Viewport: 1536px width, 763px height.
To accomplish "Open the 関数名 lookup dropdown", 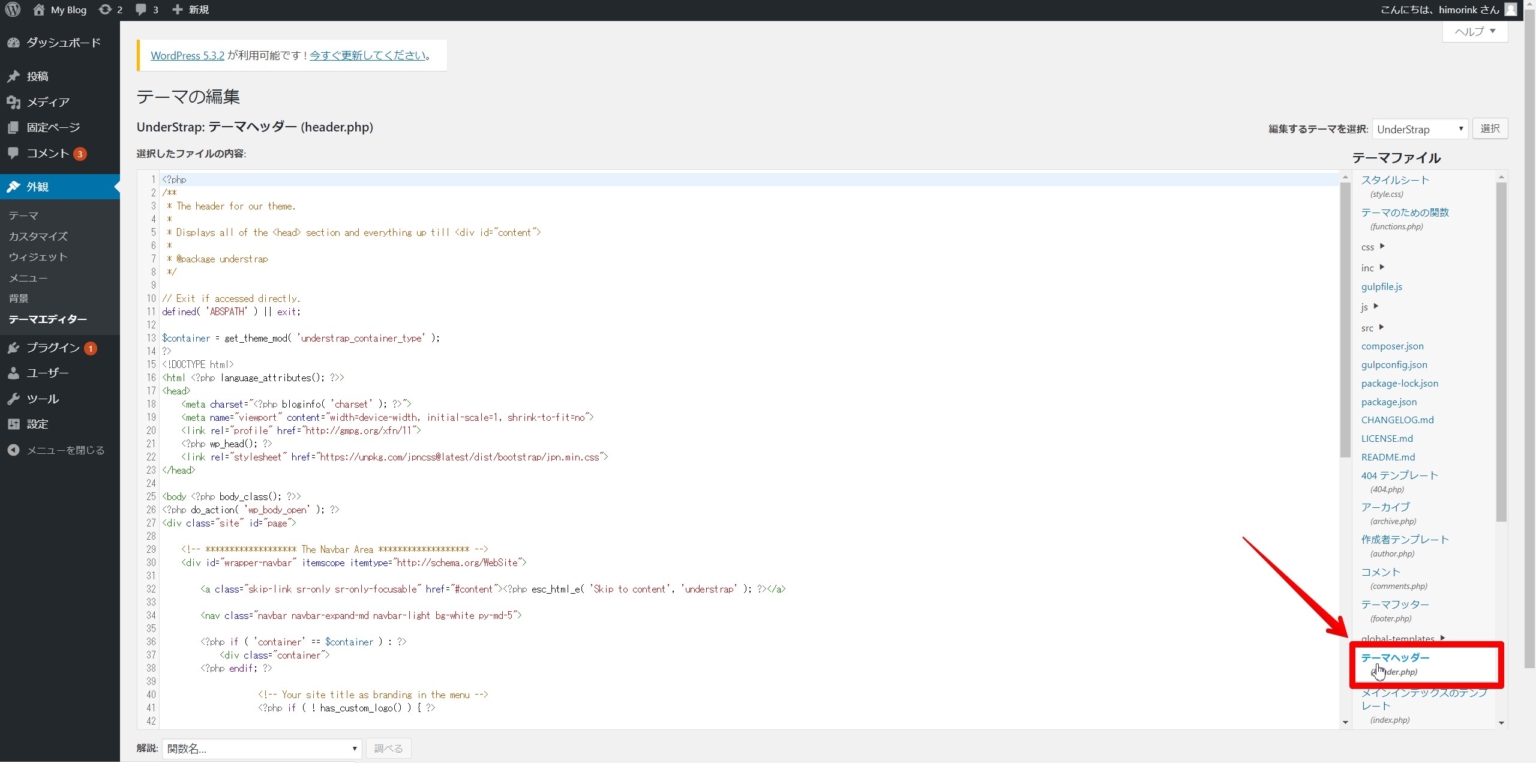I will (261, 748).
